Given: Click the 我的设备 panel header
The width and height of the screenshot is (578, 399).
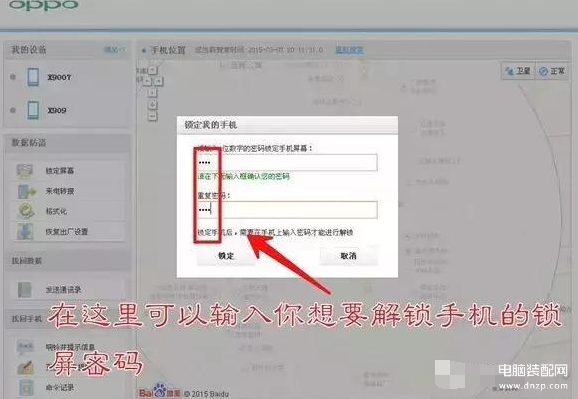Looking at the screenshot, I should (66, 49).
